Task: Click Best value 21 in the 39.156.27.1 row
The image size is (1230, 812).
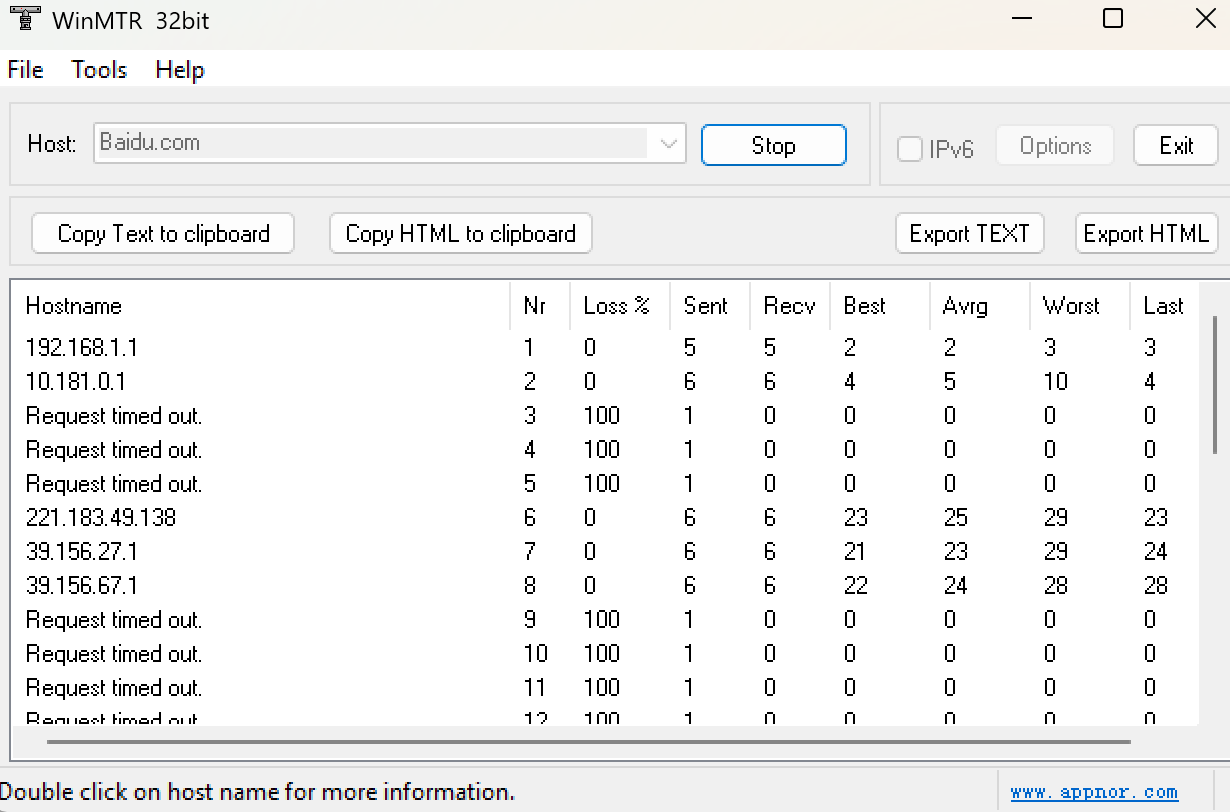Action: coord(855,552)
